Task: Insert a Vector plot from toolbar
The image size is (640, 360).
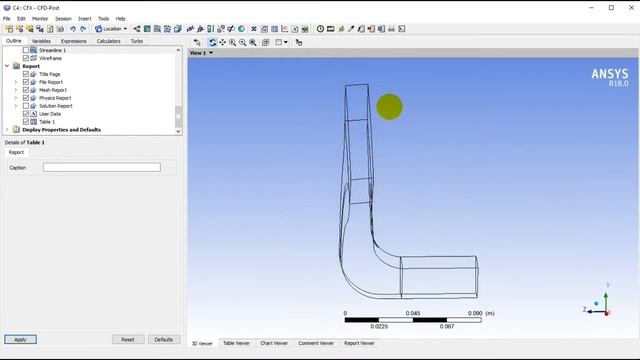Action: 137,29
